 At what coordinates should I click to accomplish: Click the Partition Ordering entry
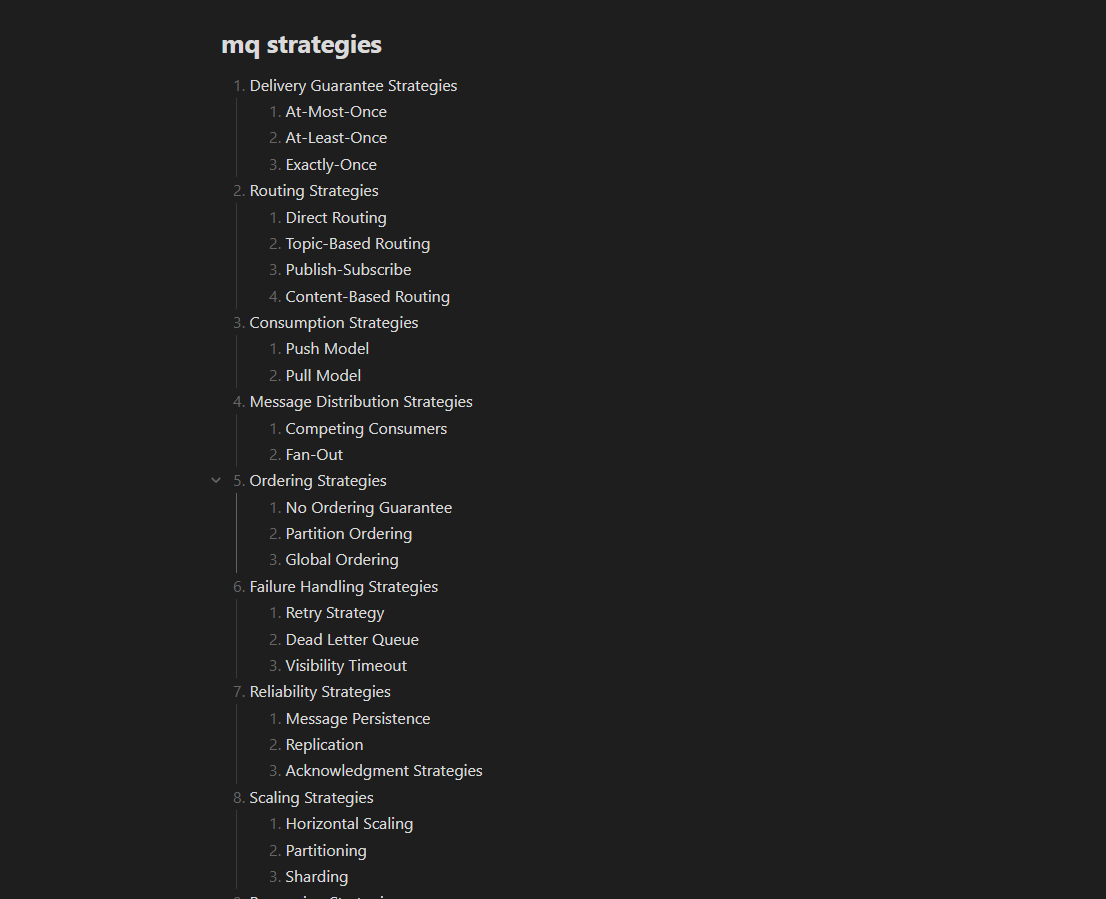(348, 534)
